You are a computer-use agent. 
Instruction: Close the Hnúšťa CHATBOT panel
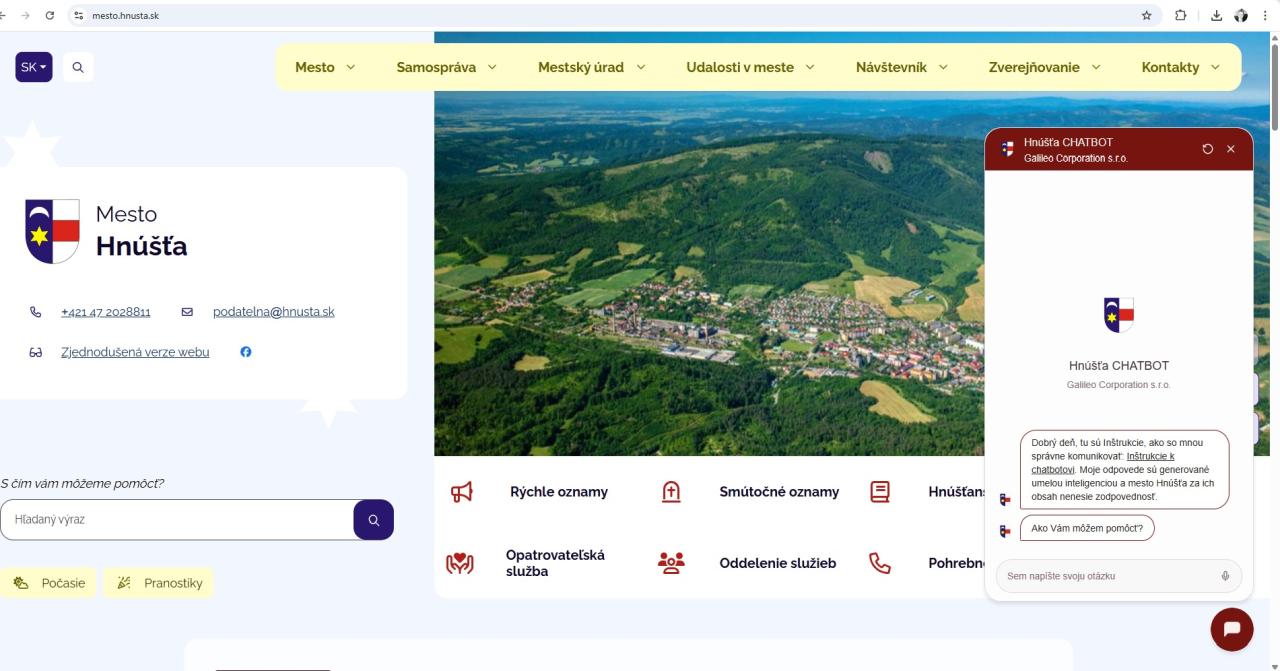click(1231, 149)
